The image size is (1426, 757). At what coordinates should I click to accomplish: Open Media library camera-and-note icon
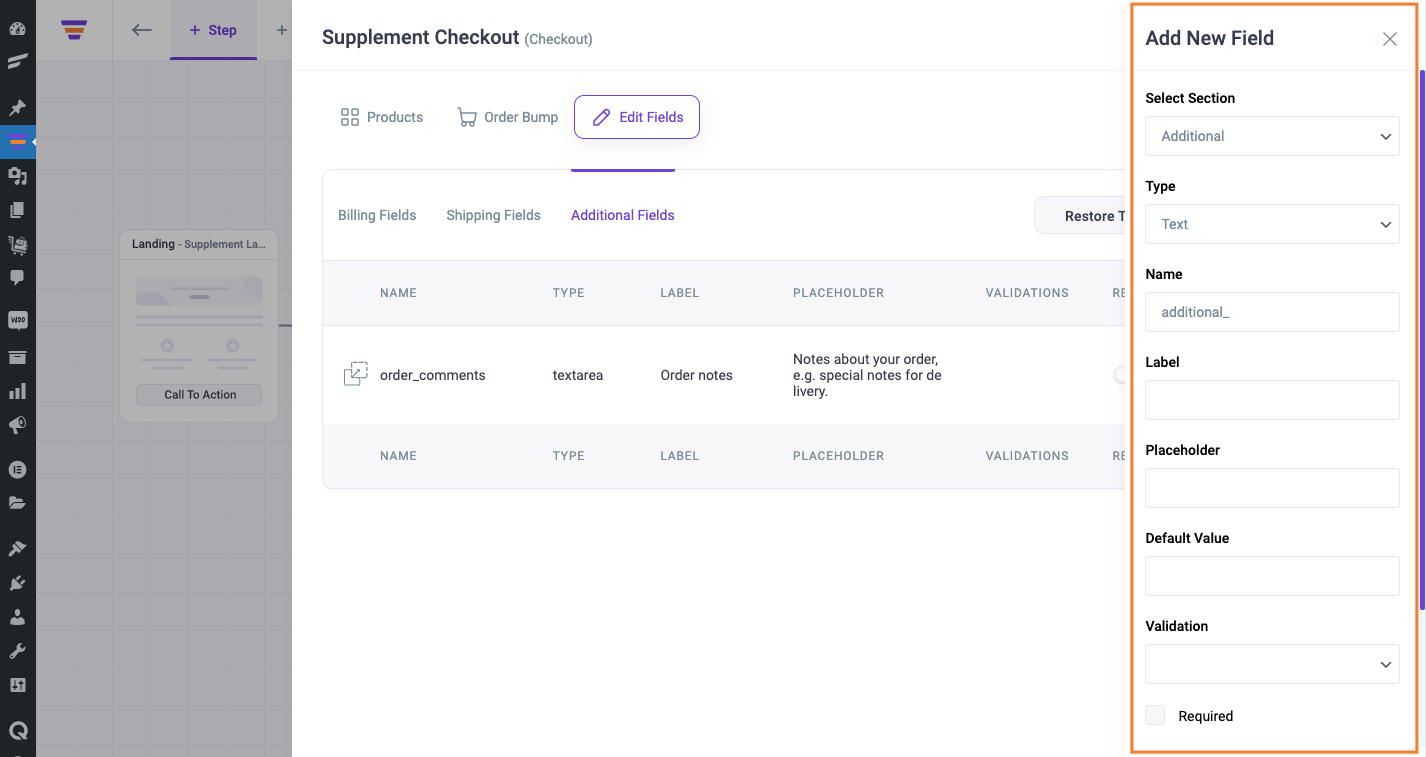pyautogui.click(x=17, y=176)
